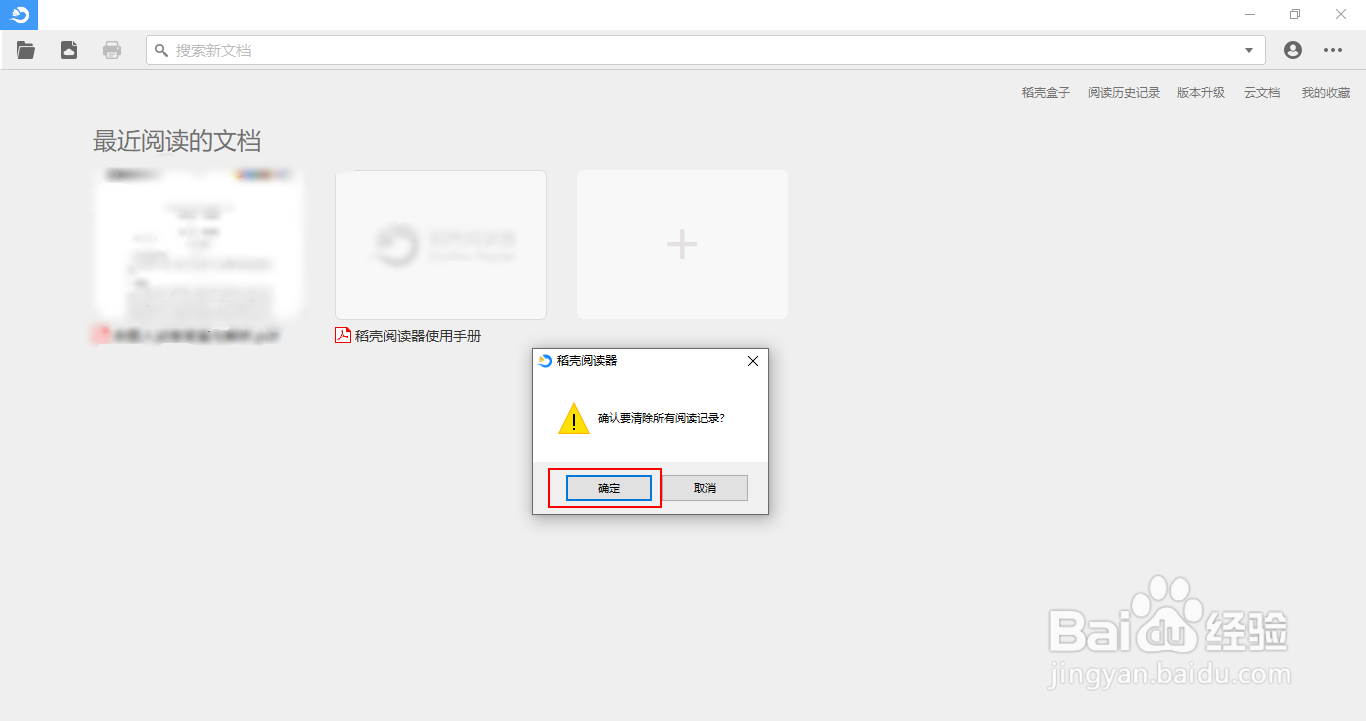This screenshot has height=721, width=1366.
Task: Open the user account icon
Action: 1293,50
